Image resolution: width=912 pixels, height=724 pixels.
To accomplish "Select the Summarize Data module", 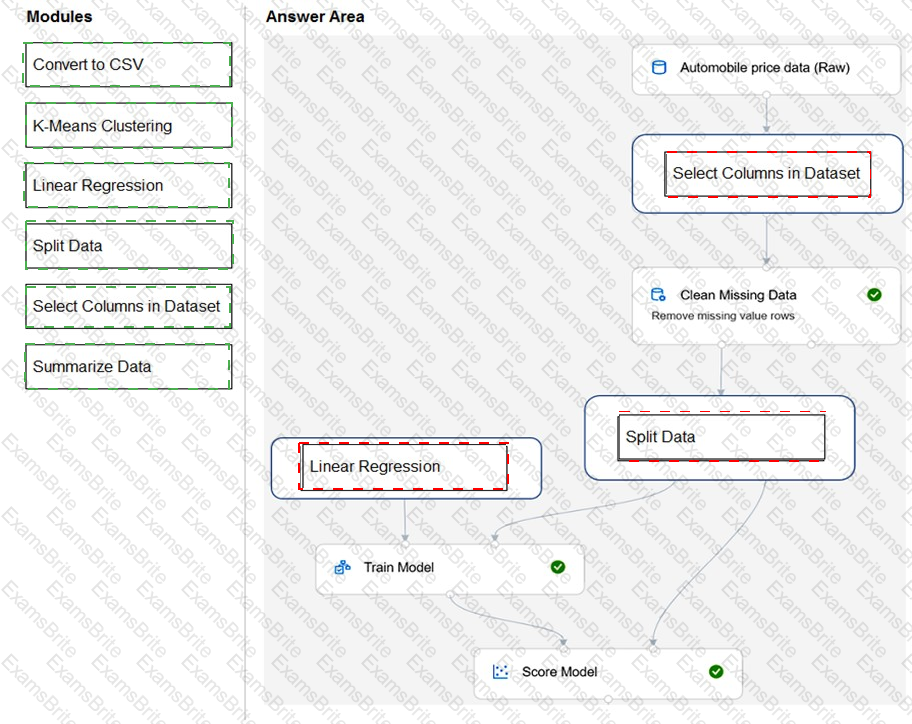I will [128, 367].
